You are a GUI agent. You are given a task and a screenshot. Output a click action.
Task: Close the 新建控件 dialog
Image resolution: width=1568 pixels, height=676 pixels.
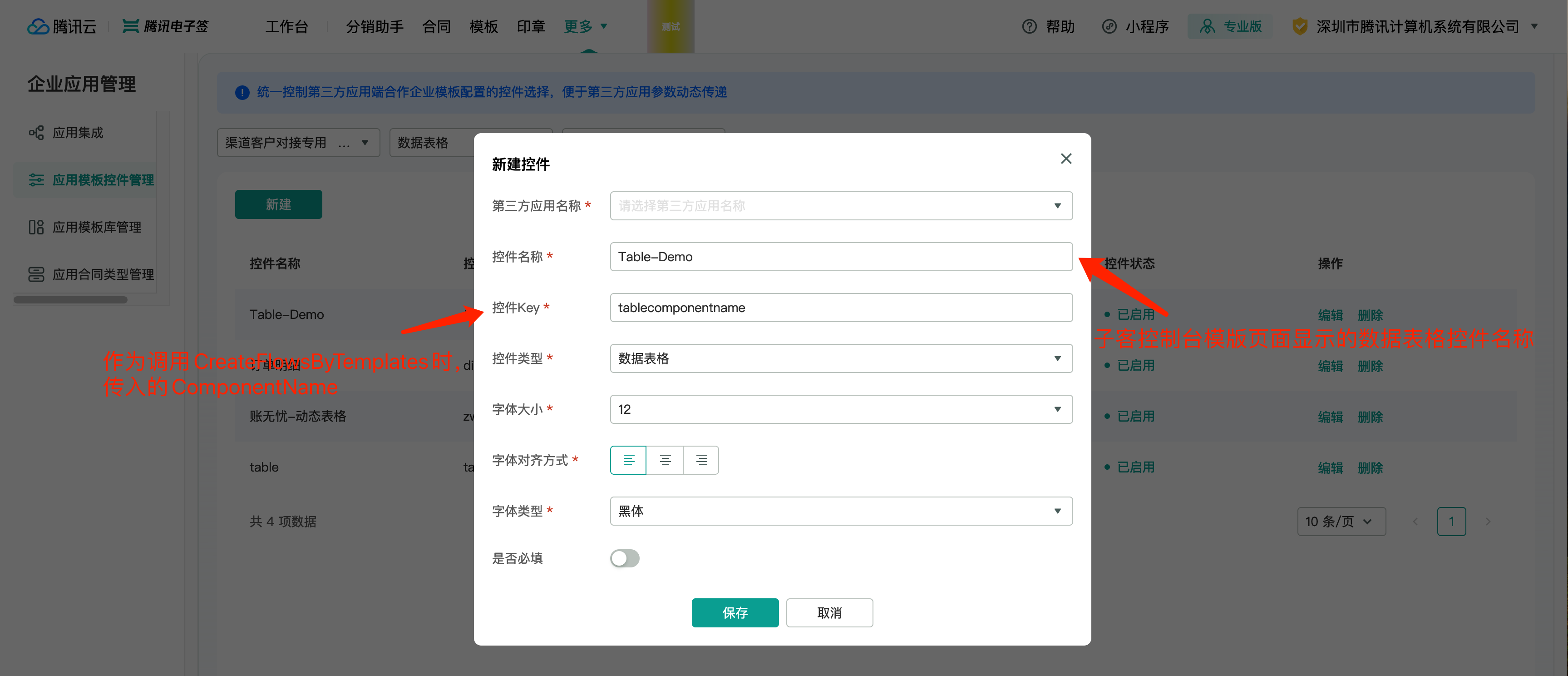tap(1066, 159)
